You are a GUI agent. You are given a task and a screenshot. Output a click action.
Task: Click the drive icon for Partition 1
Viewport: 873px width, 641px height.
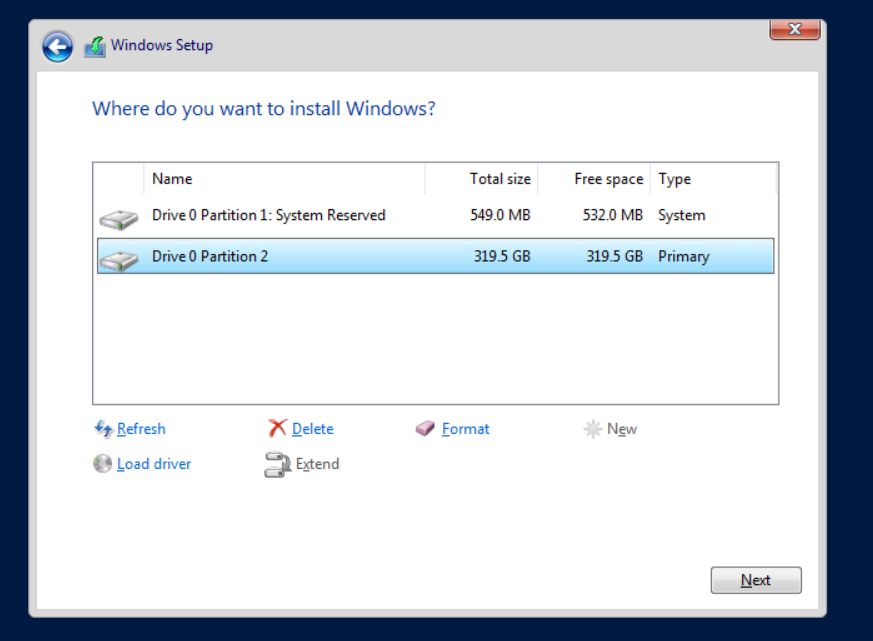click(x=119, y=217)
